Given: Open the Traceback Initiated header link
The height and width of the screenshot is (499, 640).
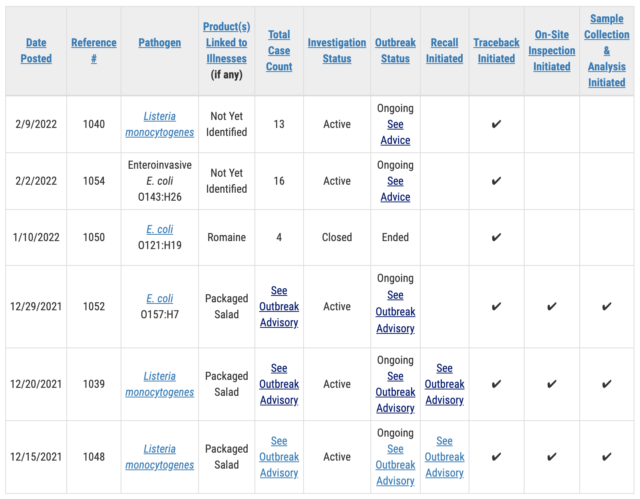Looking at the screenshot, I should [x=496, y=51].
